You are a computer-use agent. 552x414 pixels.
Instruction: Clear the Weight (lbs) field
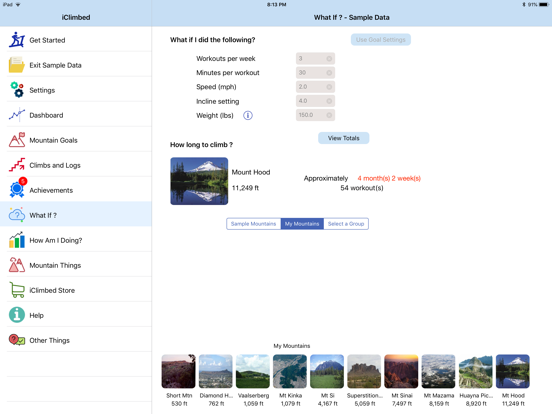tap(329, 115)
